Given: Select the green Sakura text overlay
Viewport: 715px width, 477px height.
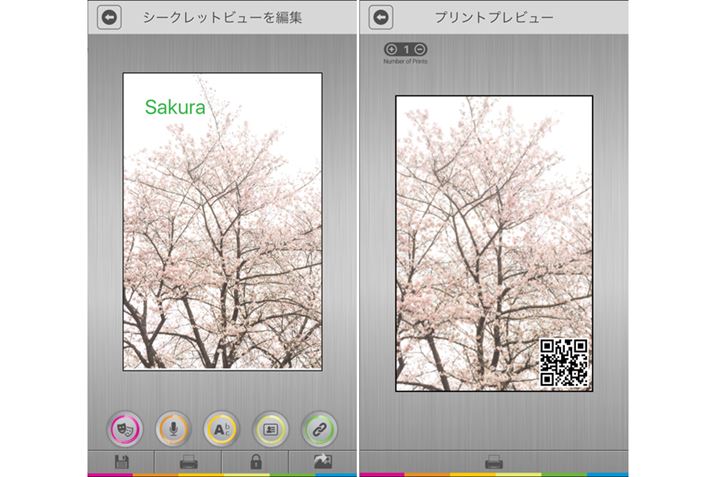Looking at the screenshot, I should point(175,107).
